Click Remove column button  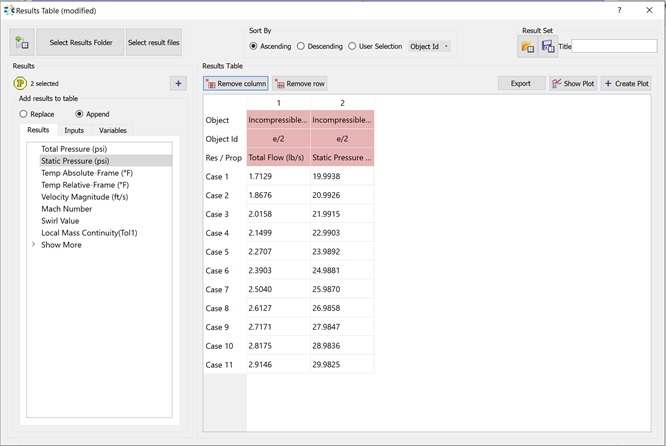tap(236, 84)
